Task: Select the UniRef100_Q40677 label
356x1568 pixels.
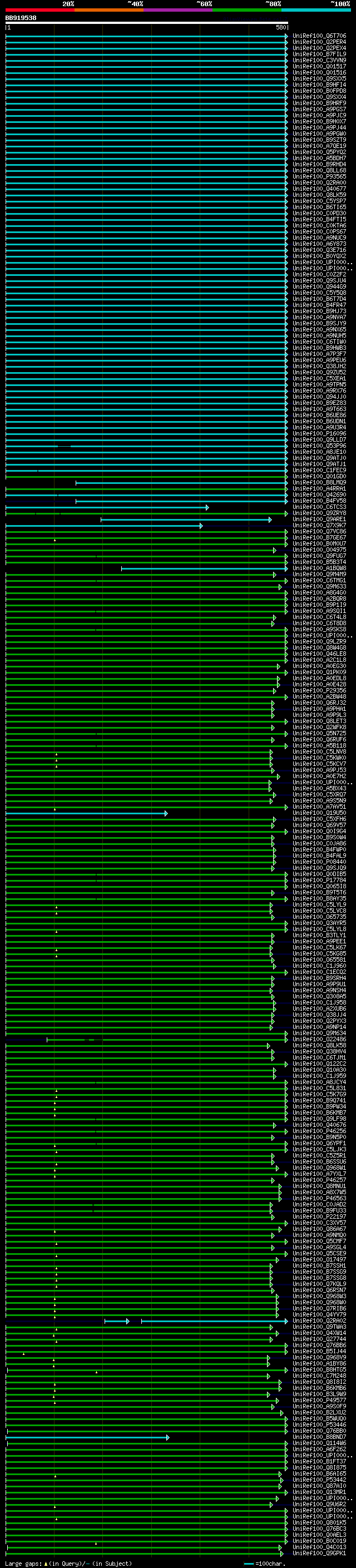Action: [x=319, y=189]
